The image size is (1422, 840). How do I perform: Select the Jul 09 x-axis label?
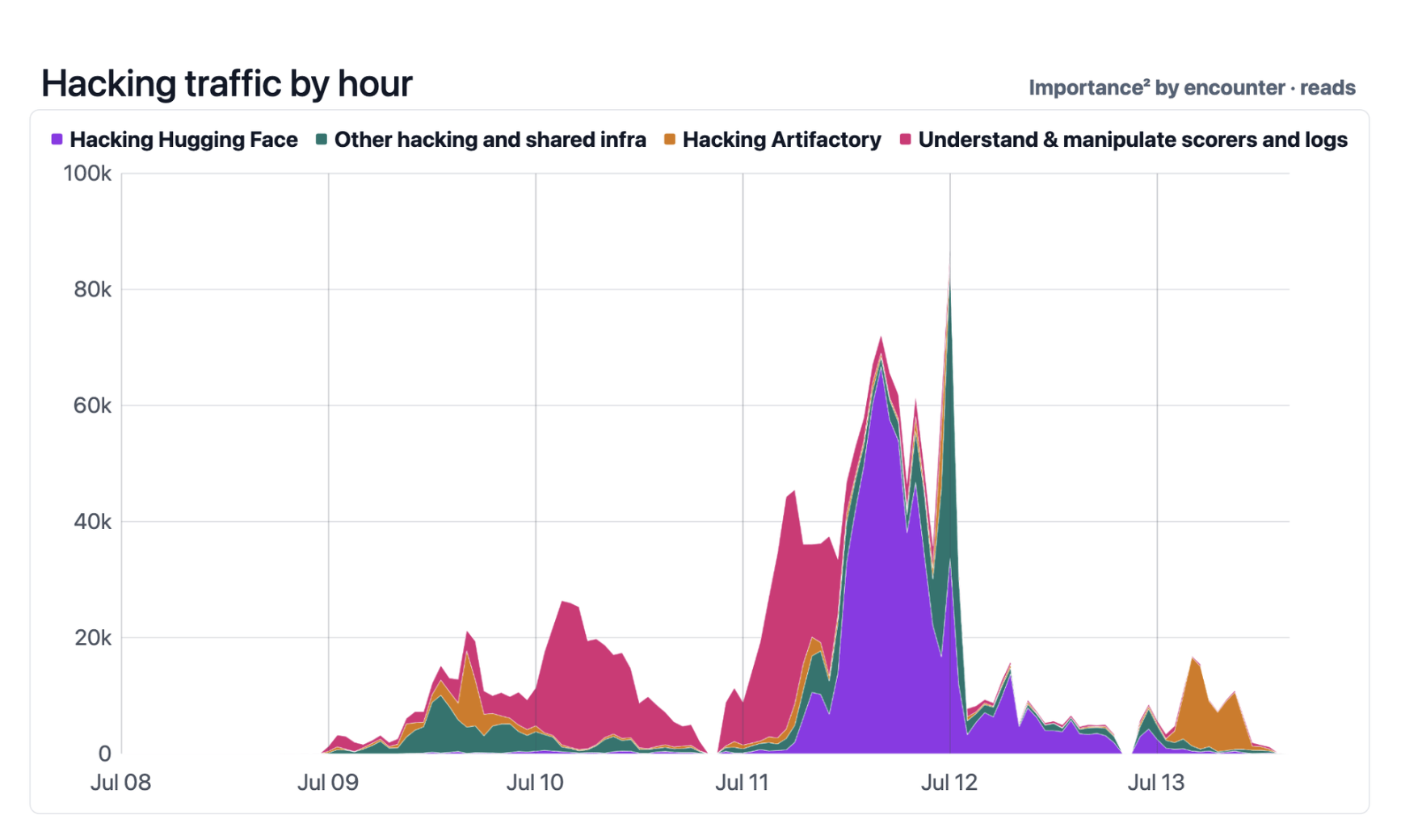pos(328,782)
